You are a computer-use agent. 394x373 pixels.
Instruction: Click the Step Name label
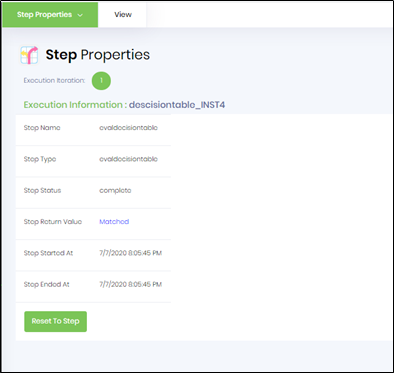[x=42, y=128]
